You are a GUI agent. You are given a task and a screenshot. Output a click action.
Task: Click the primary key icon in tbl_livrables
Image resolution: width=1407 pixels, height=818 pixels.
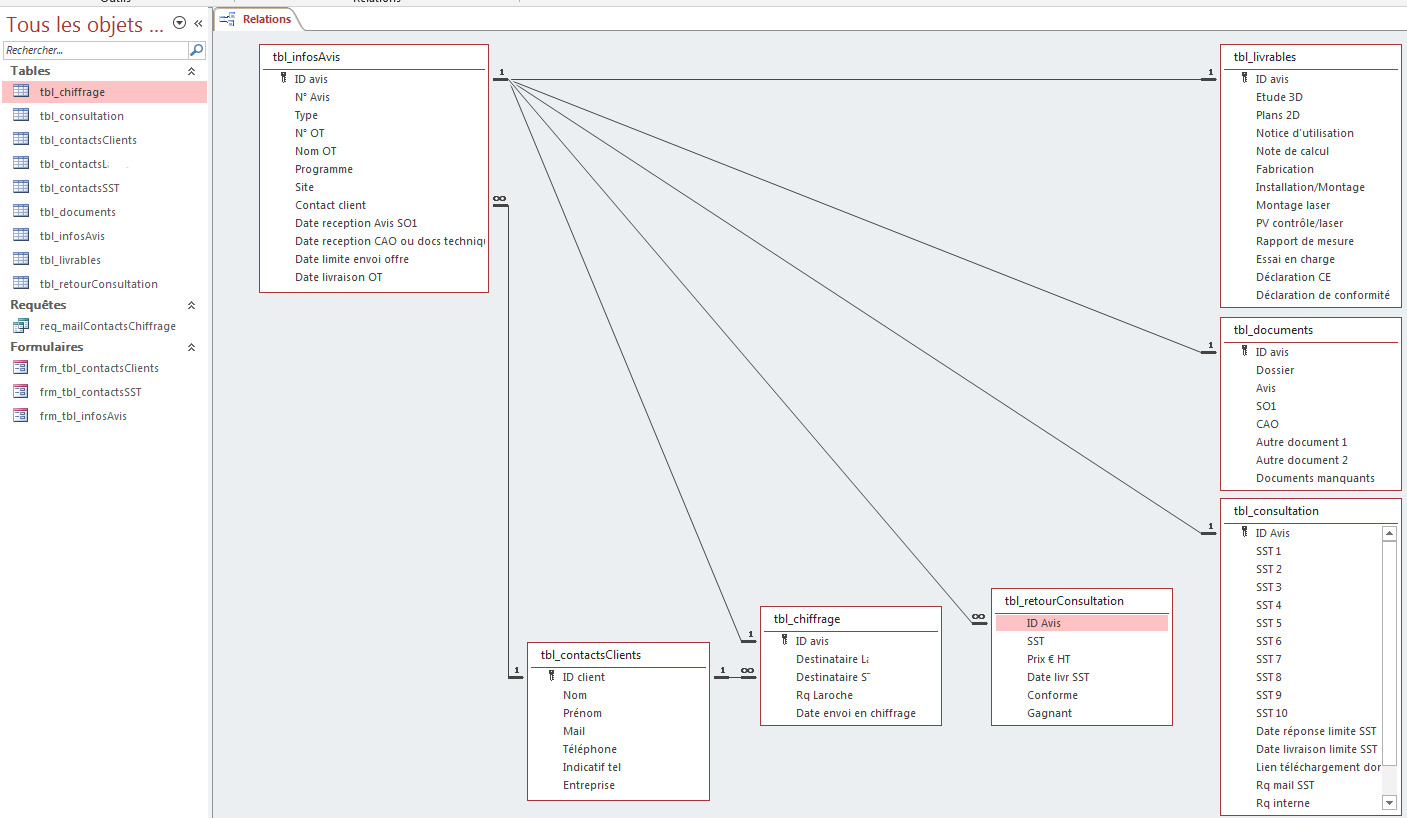(x=1245, y=78)
